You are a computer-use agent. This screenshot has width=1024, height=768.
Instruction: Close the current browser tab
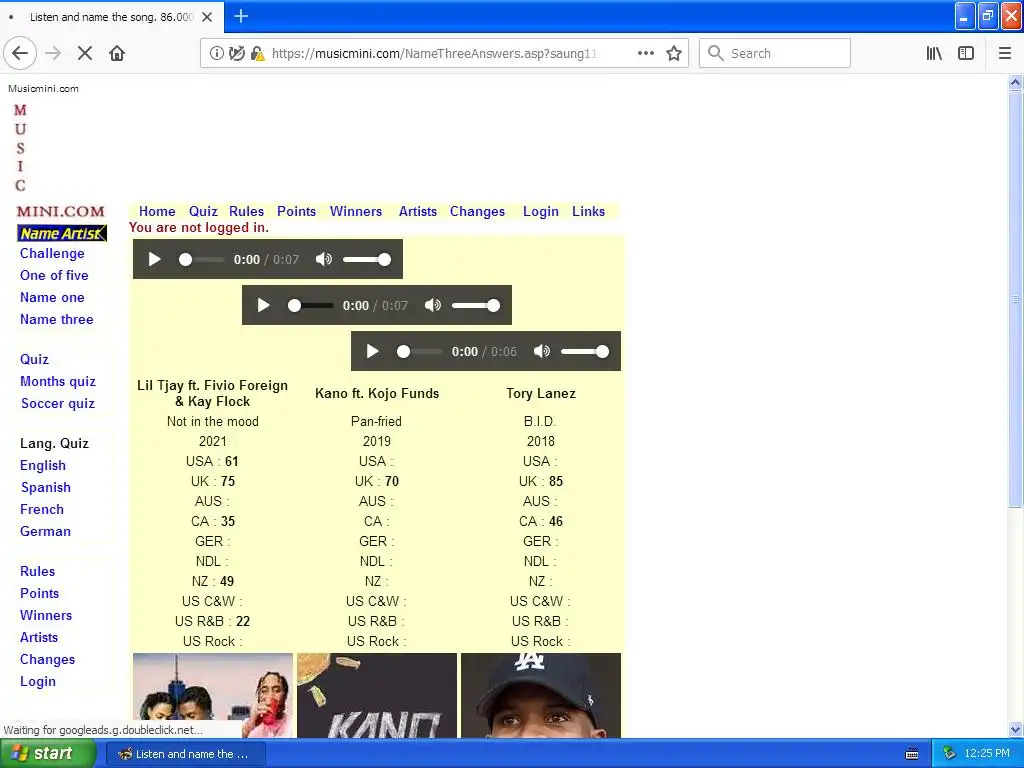click(x=207, y=17)
